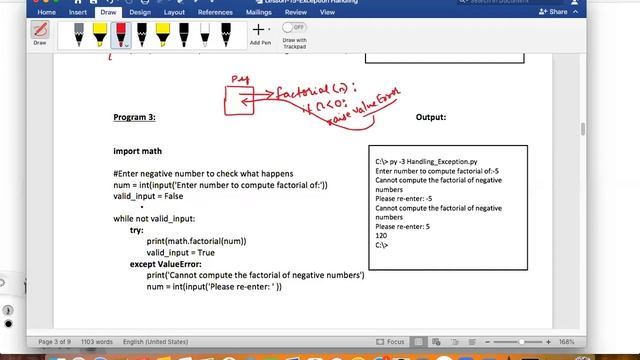Click the '#Enter negative number' comment line
Viewport: 640px width, 360px height.
coord(203,173)
